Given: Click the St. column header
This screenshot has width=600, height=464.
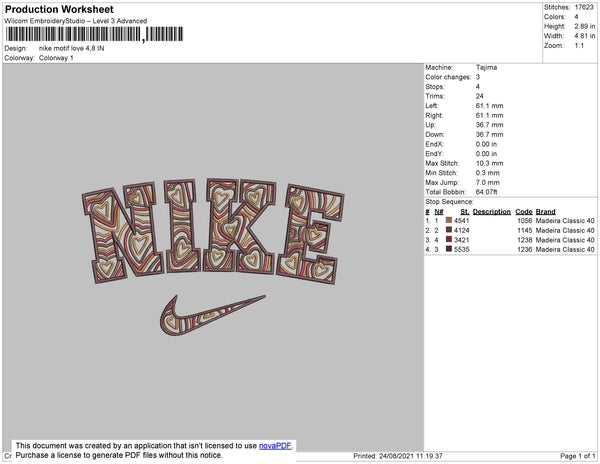Looking at the screenshot, I should [x=465, y=212].
